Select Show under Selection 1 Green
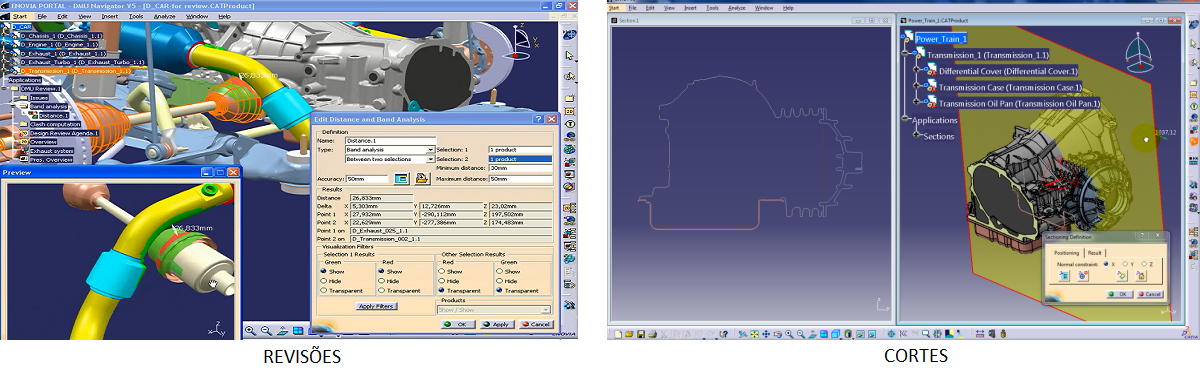Viewport: 1200px width, 370px height. click(324, 271)
